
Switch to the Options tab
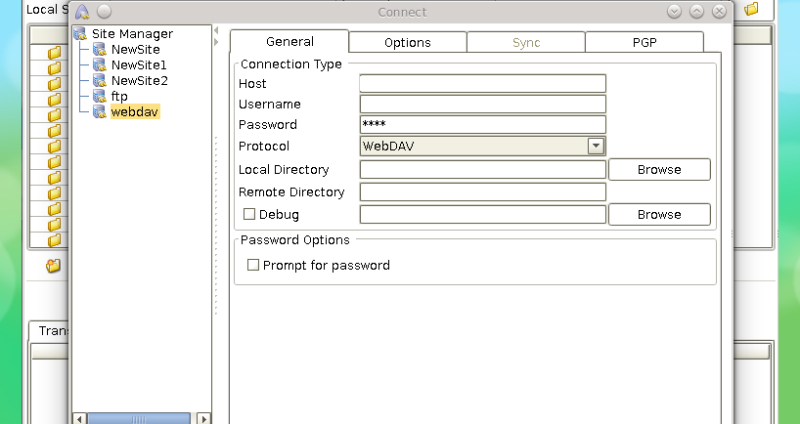tap(407, 43)
